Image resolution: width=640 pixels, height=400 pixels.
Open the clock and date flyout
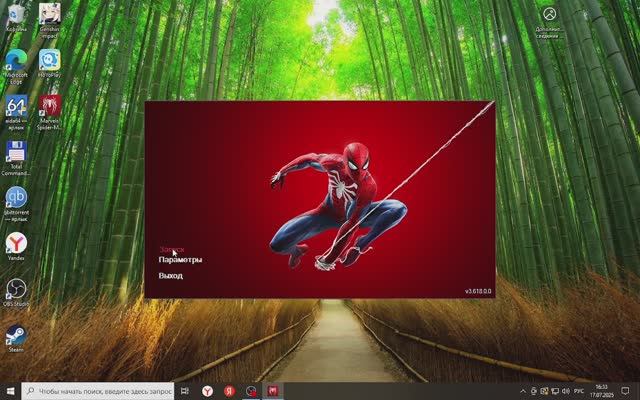click(x=602, y=391)
